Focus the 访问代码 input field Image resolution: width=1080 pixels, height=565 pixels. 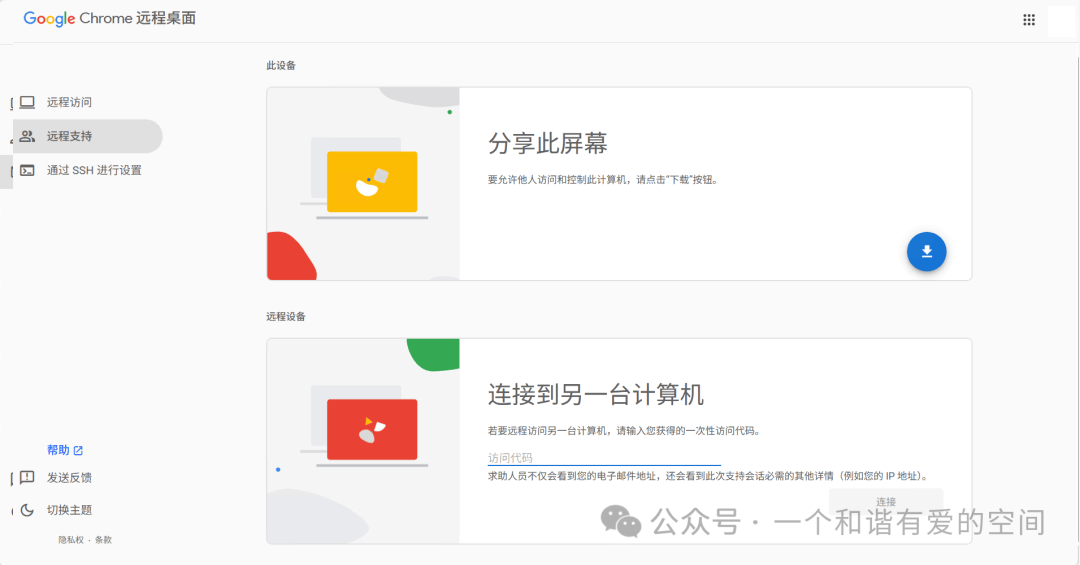click(x=604, y=458)
